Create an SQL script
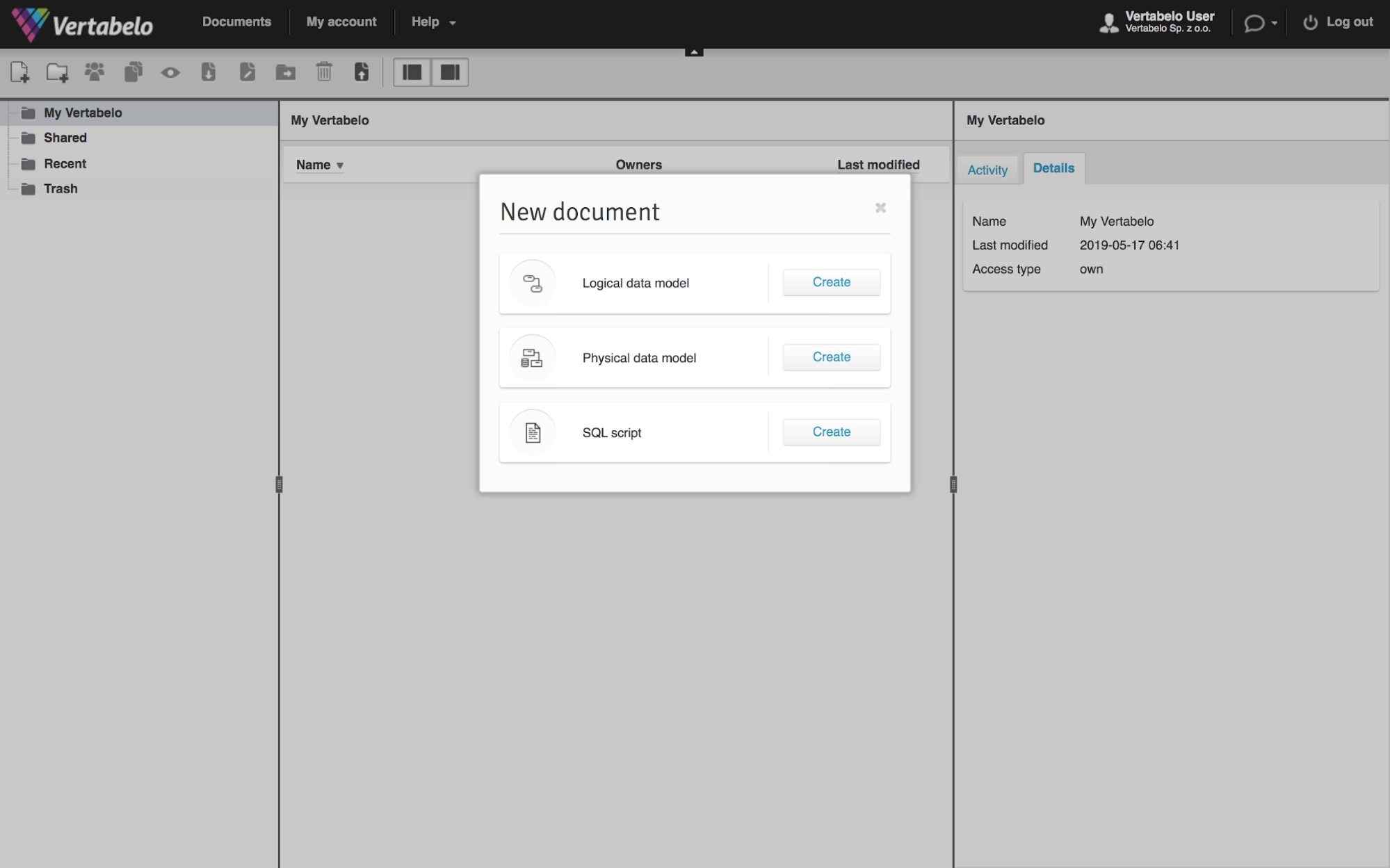Image resolution: width=1390 pixels, height=868 pixels. pyautogui.click(x=831, y=432)
